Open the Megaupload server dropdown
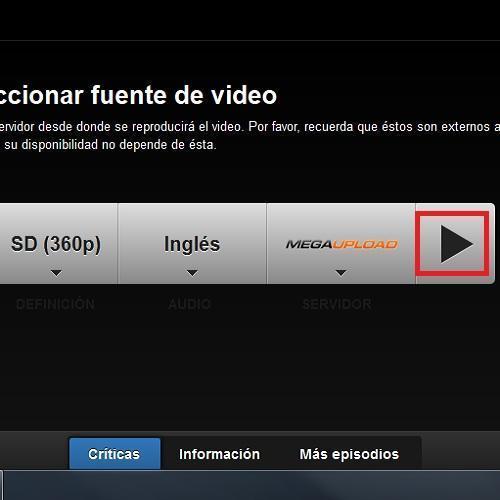This screenshot has width=500, height=500. click(341, 244)
